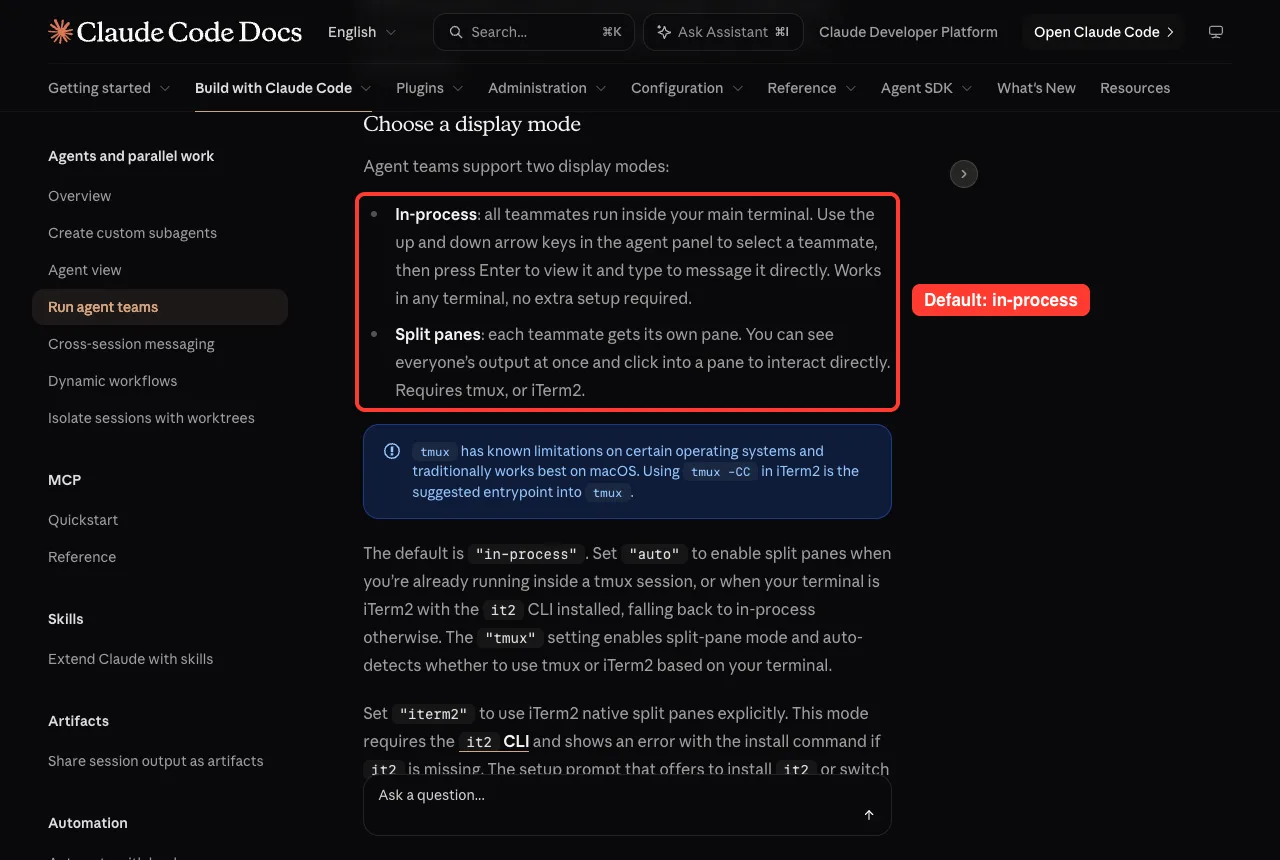Expand the Reference menu in the top navigation
Viewport: 1280px width, 860px height.
click(x=812, y=88)
